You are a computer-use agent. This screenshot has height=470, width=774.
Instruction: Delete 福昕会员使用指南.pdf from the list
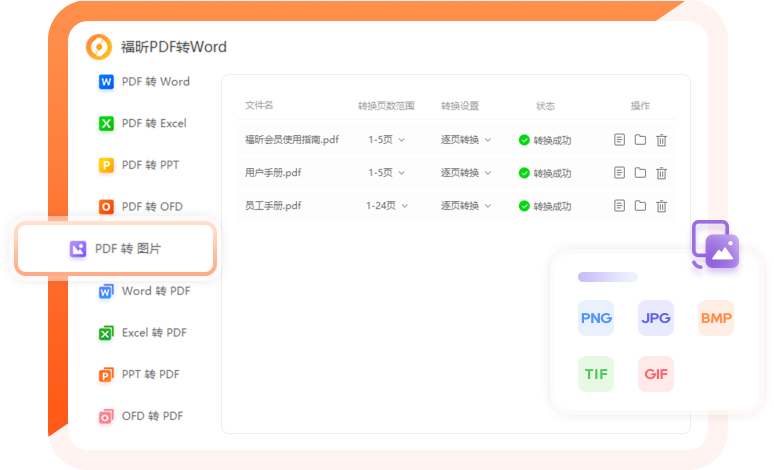(x=661, y=140)
